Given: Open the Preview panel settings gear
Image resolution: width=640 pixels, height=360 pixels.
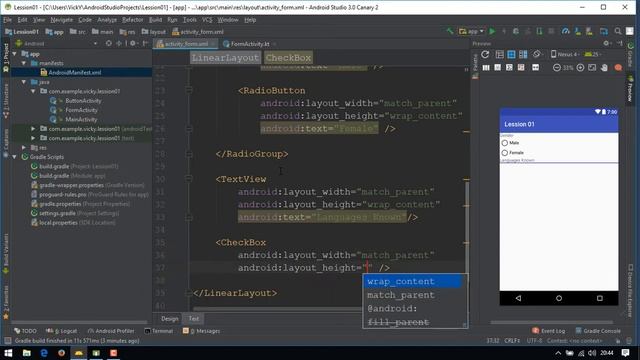Looking at the screenshot, I should click(607, 43).
